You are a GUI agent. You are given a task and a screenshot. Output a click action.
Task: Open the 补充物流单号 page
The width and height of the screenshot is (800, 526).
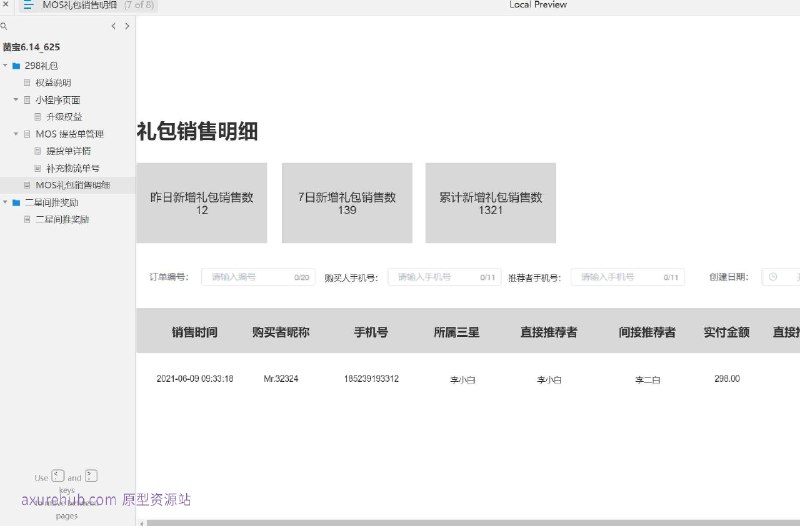point(72,168)
